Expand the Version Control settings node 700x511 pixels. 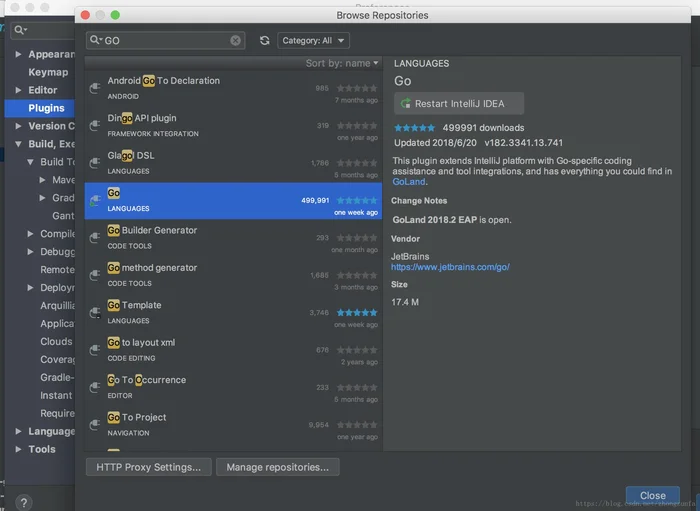pos(18,126)
